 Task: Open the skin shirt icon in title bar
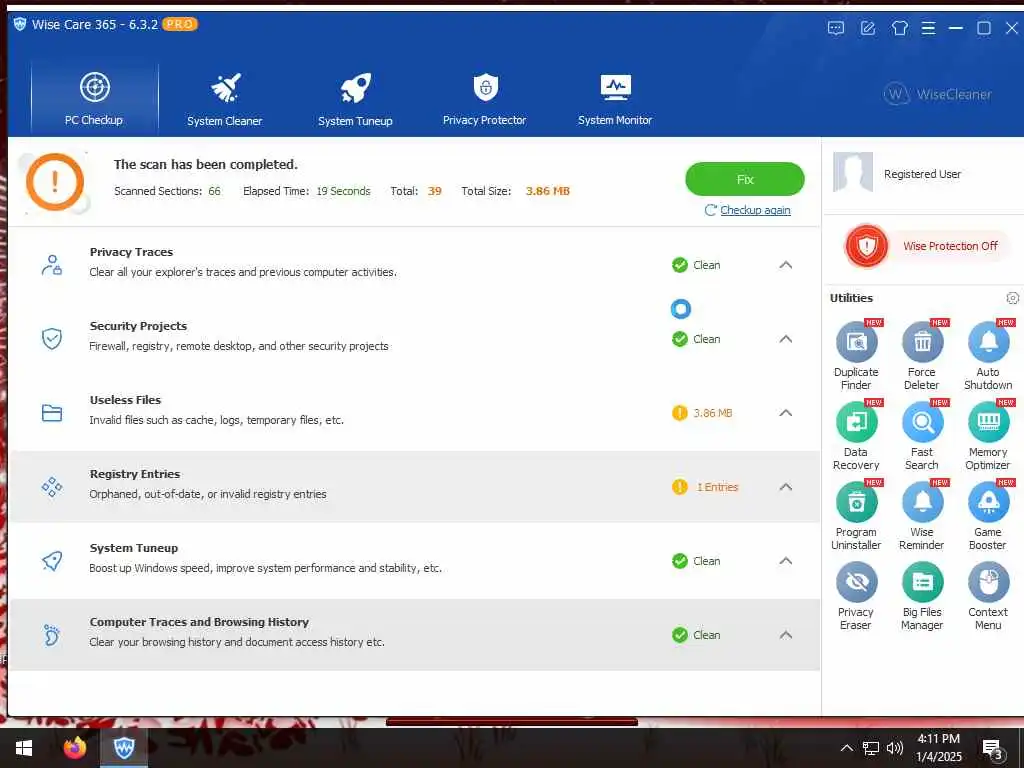[x=900, y=28]
